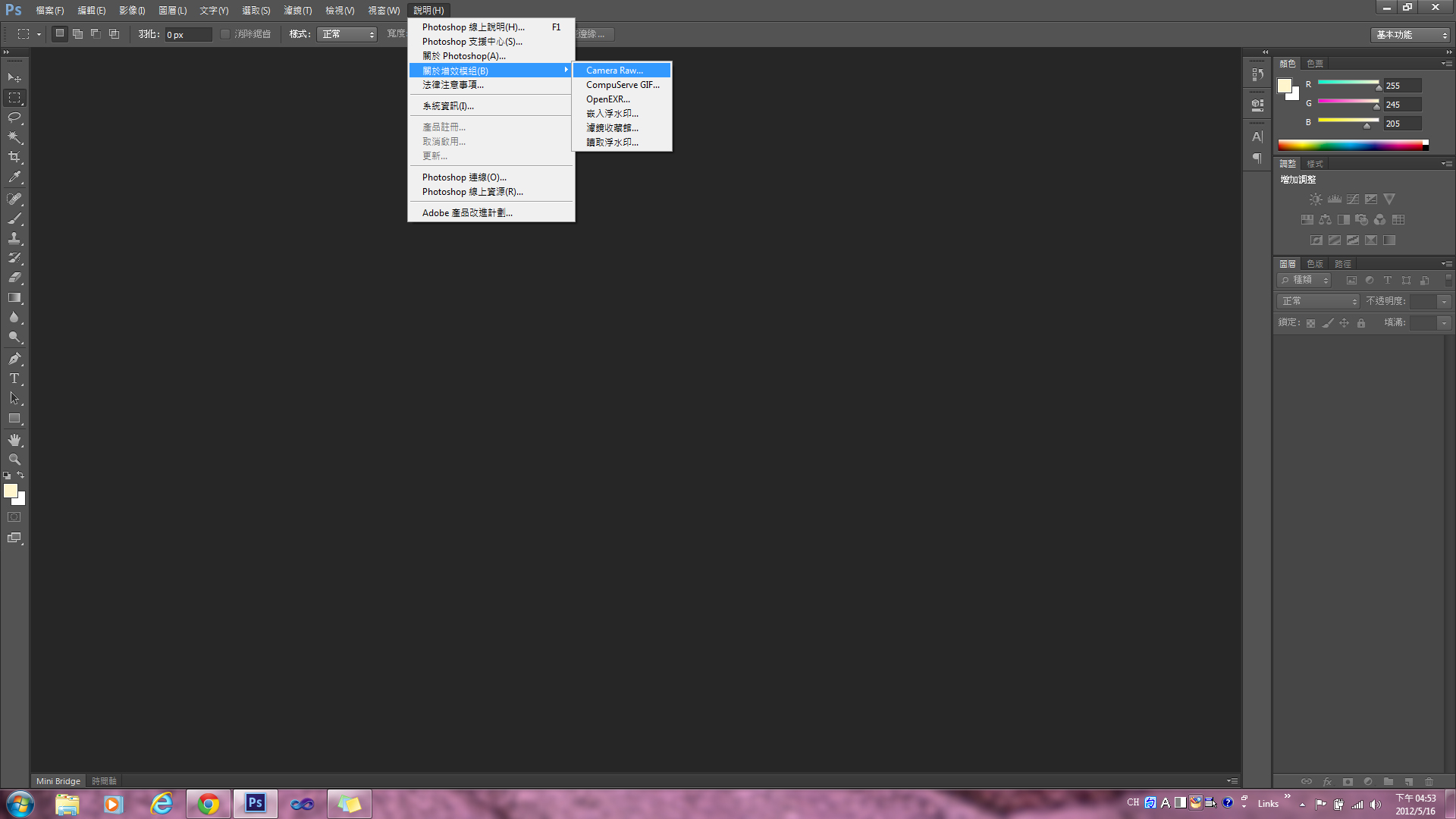This screenshot has width=1456, height=819.
Task: Select the Crop tool
Action: click(14, 157)
